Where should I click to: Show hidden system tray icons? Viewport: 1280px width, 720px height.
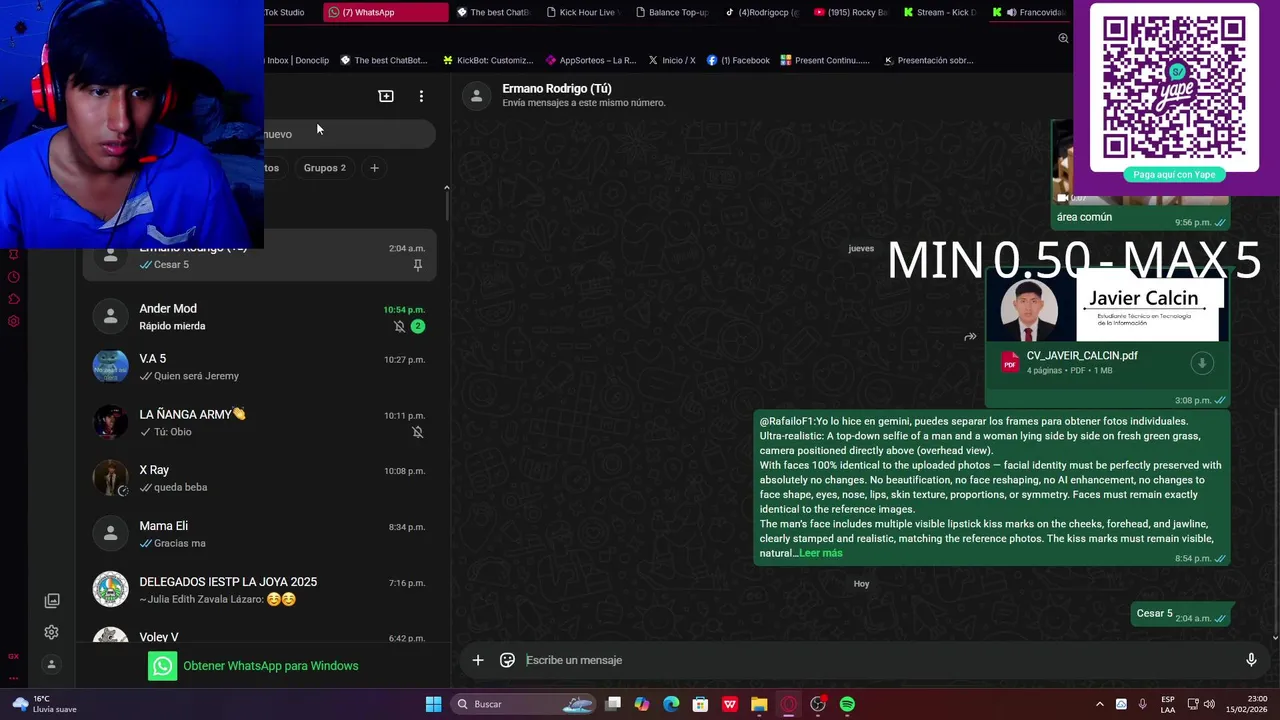1099,704
